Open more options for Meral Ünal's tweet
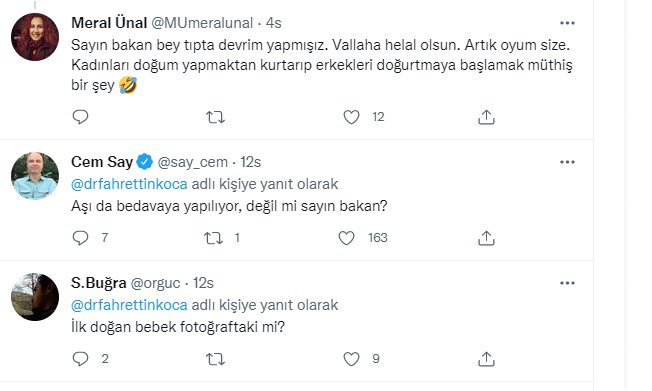652x391 pixels. (567, 23)
